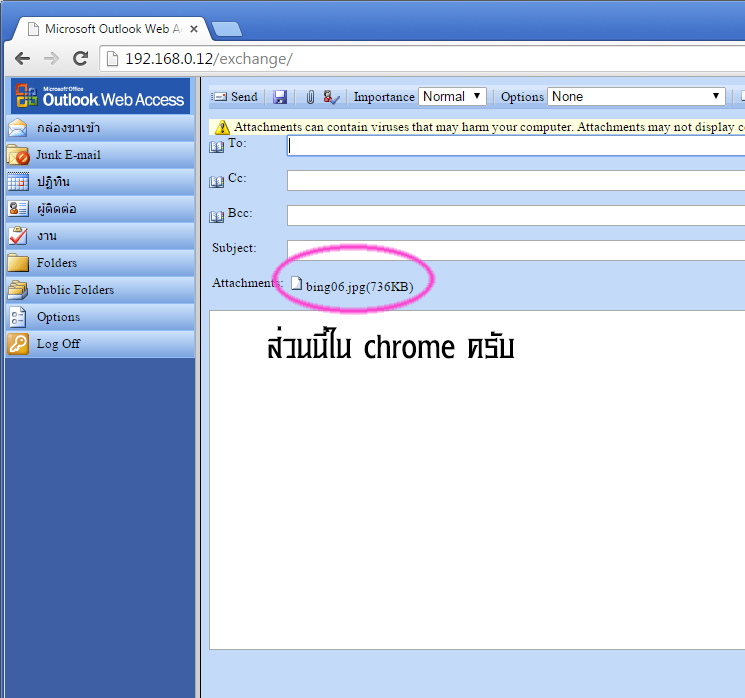The width and height of the screenshot is (745, 698).
Task: Attach a file using paperclip icon
Action: coord(310,97)
